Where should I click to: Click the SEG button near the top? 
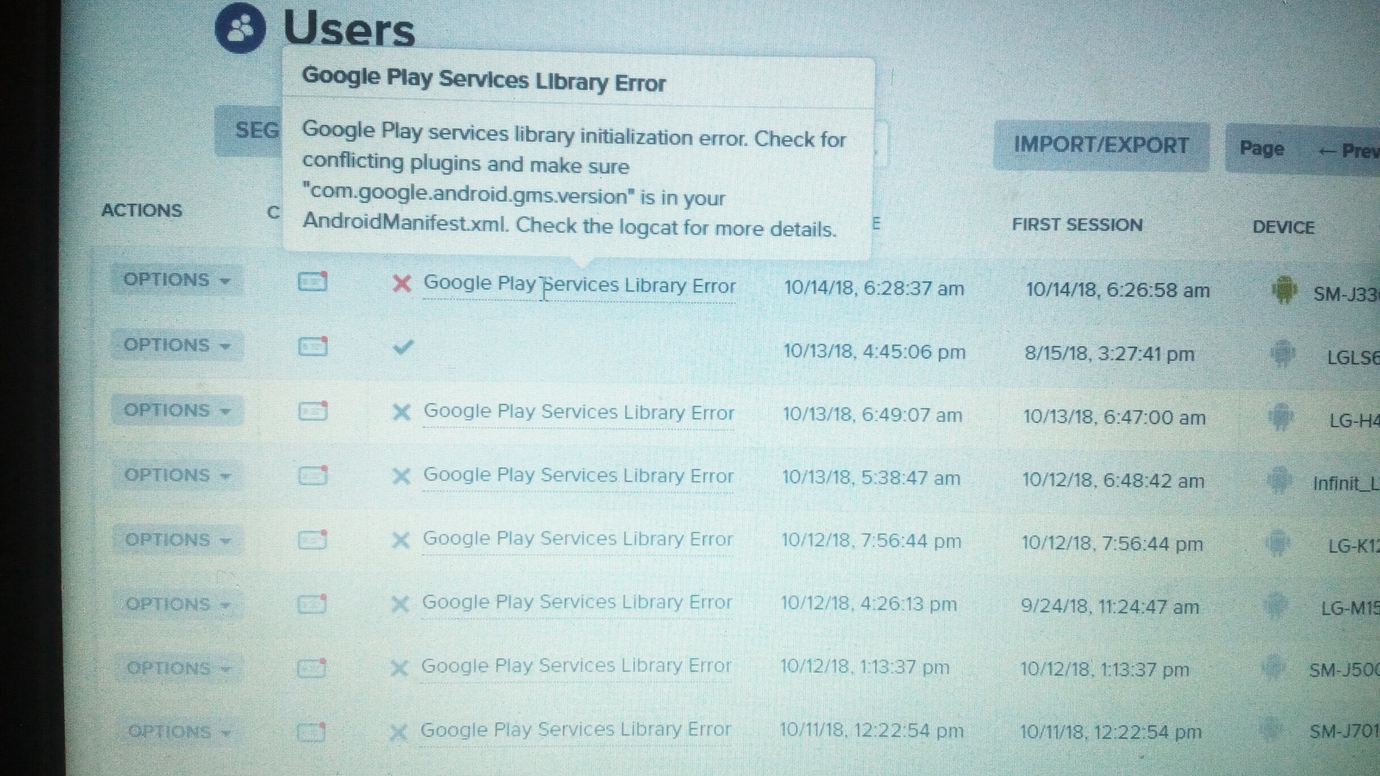click(258, 131)
